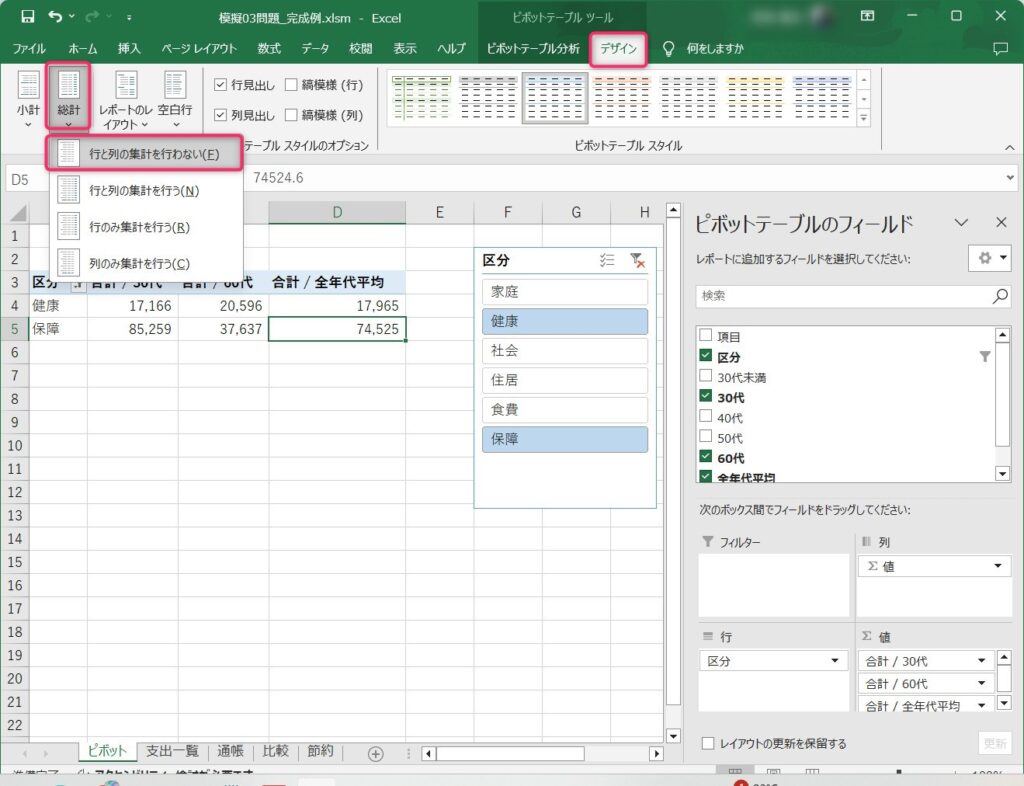This screenshot has height=786, width=1024.
Task: Open the 支出一覧 sheet tab
Action: tap(172, 752)
